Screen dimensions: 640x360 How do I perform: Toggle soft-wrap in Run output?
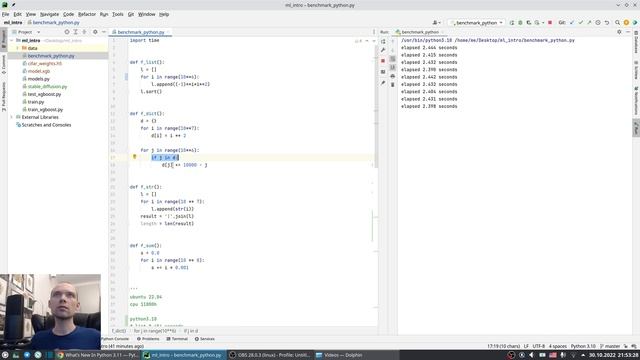[393, 59]
